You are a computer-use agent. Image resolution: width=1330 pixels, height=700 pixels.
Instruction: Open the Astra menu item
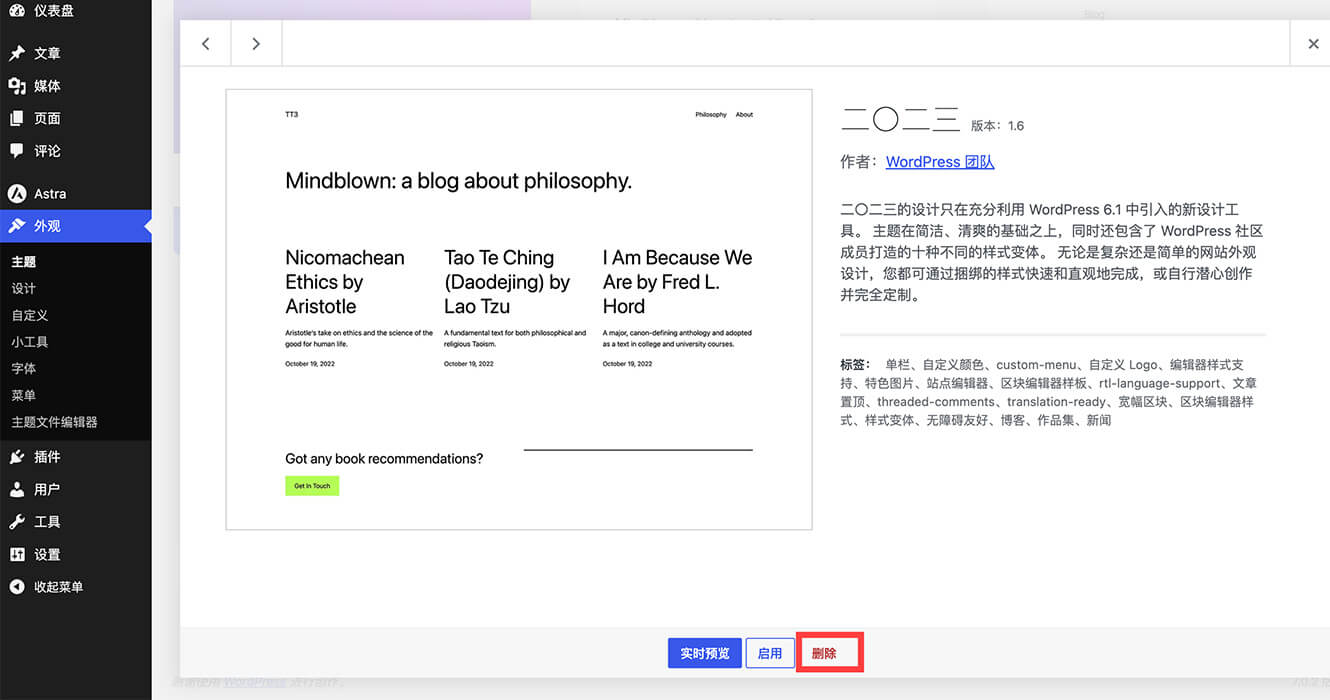[76, 194]
